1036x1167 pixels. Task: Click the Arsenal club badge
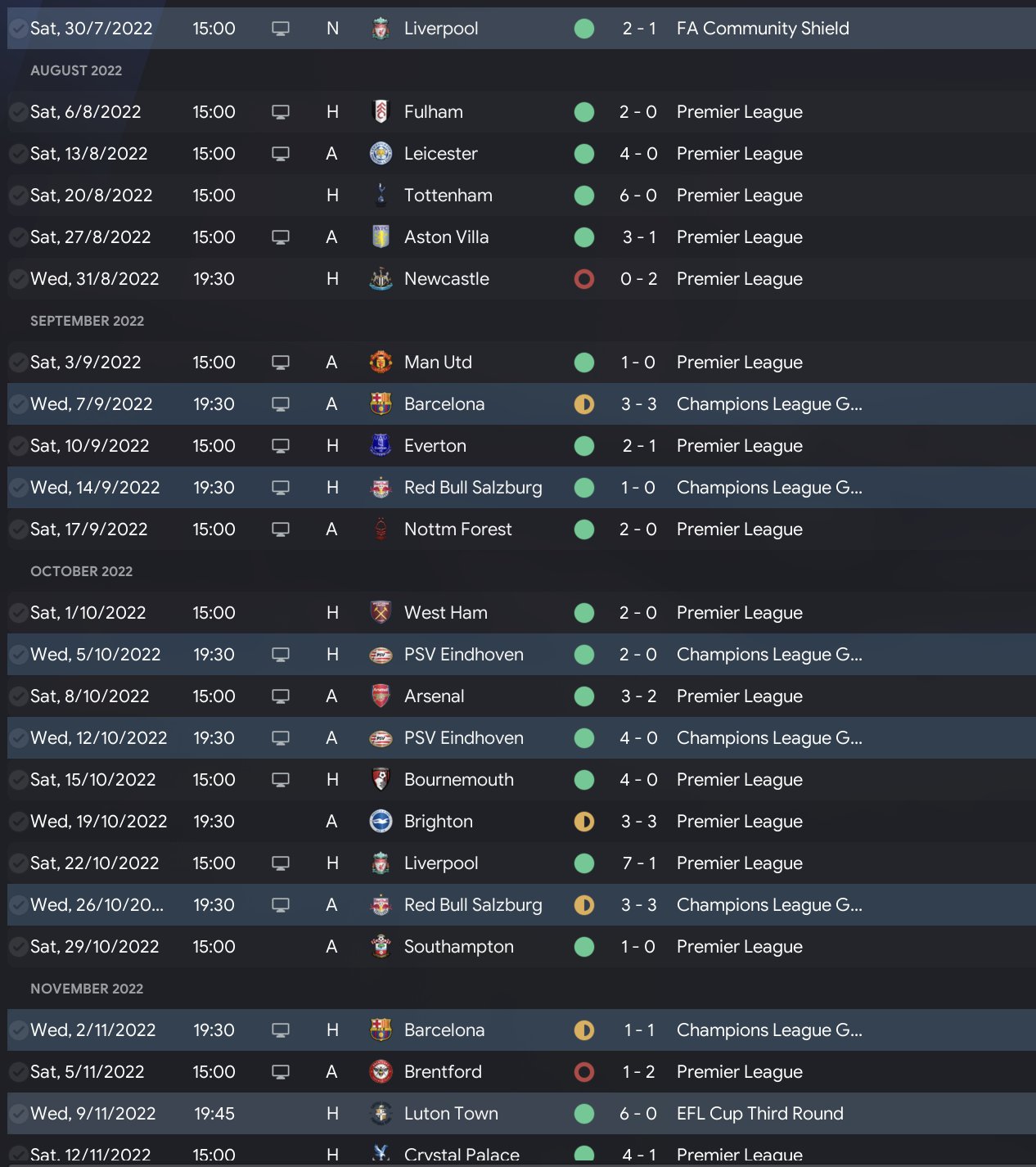381,696
